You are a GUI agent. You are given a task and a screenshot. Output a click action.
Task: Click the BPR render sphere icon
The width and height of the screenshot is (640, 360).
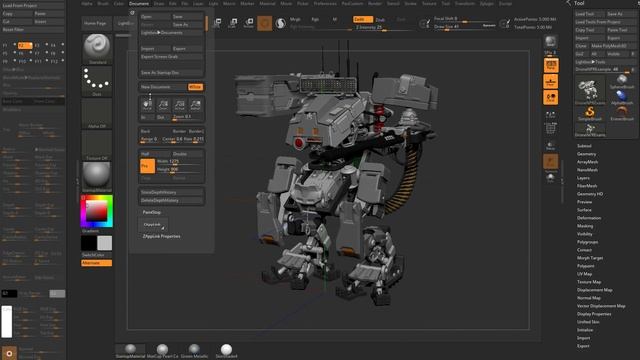click(551, 42)
